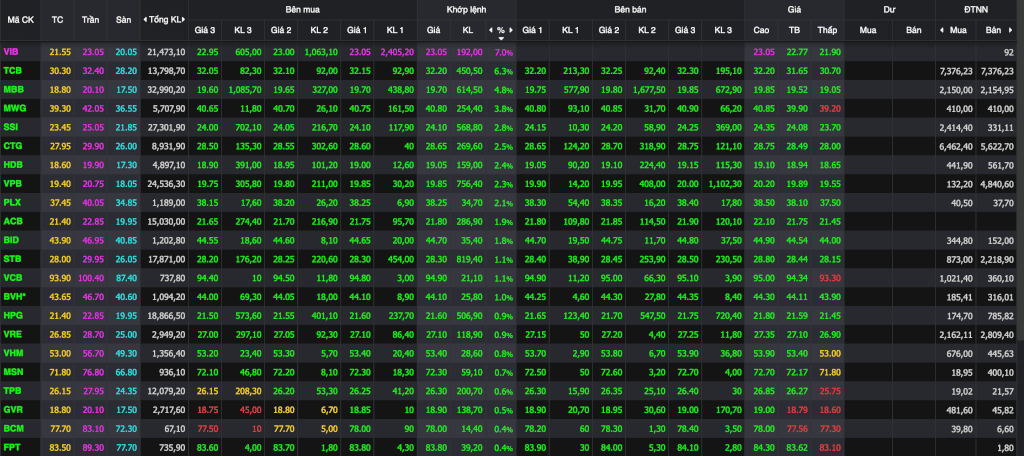Viewport: 1024px width, 456px height.
Task: Click TCB's total volume 13,798,70
Action: coord(166,71)
